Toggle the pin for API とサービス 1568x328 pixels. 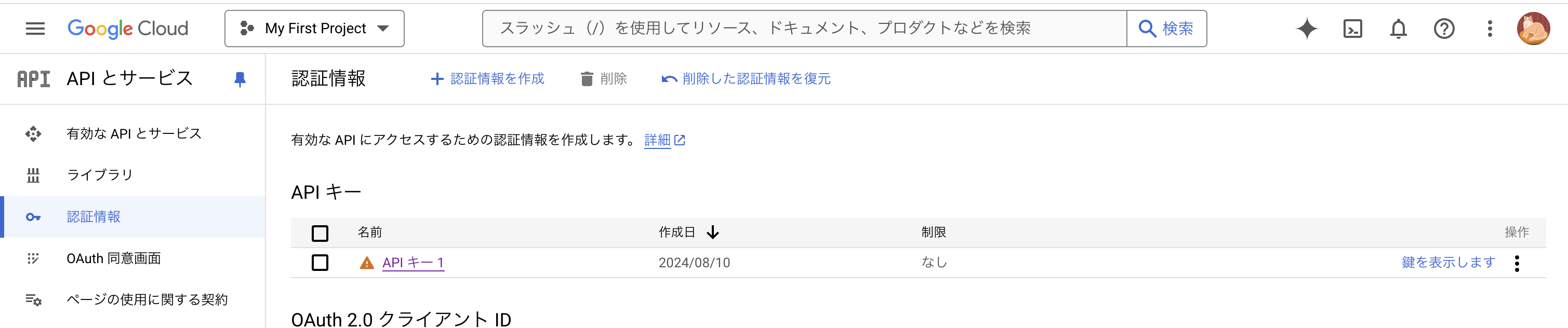coord(240,78)
